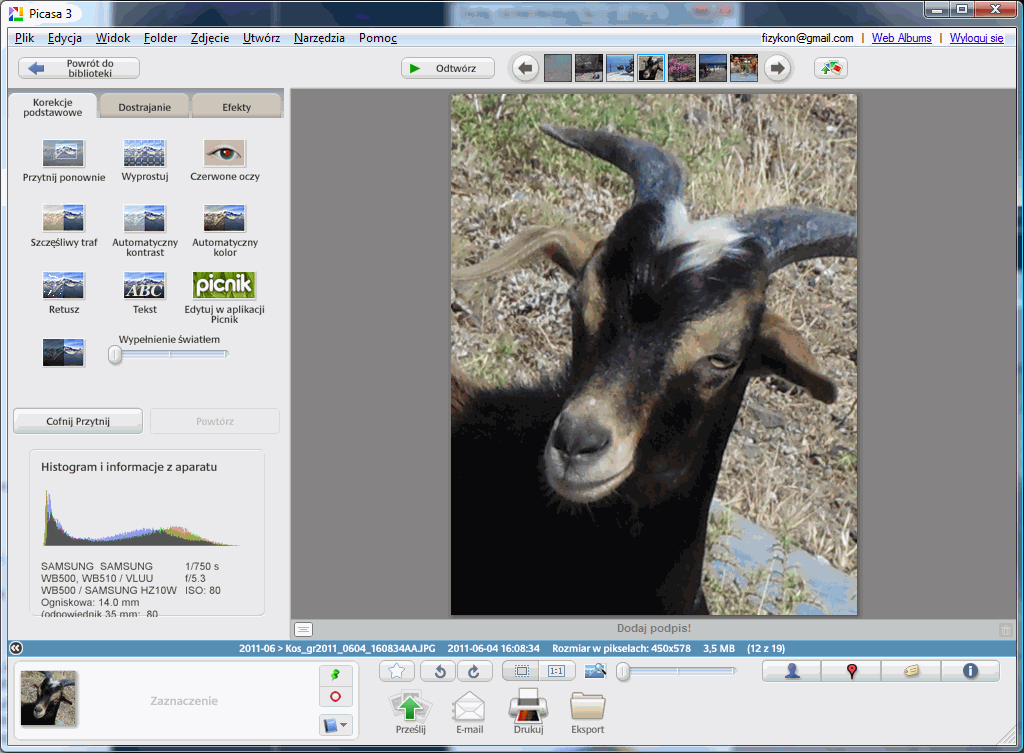Toggle the pin (hold) selection button
Viewport: 1024px width, 753px height.
(336, 676)
